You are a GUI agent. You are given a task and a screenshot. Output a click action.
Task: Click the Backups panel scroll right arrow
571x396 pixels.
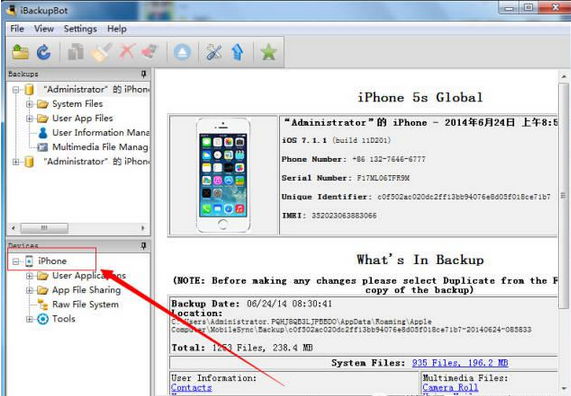(x=143, y=228)
